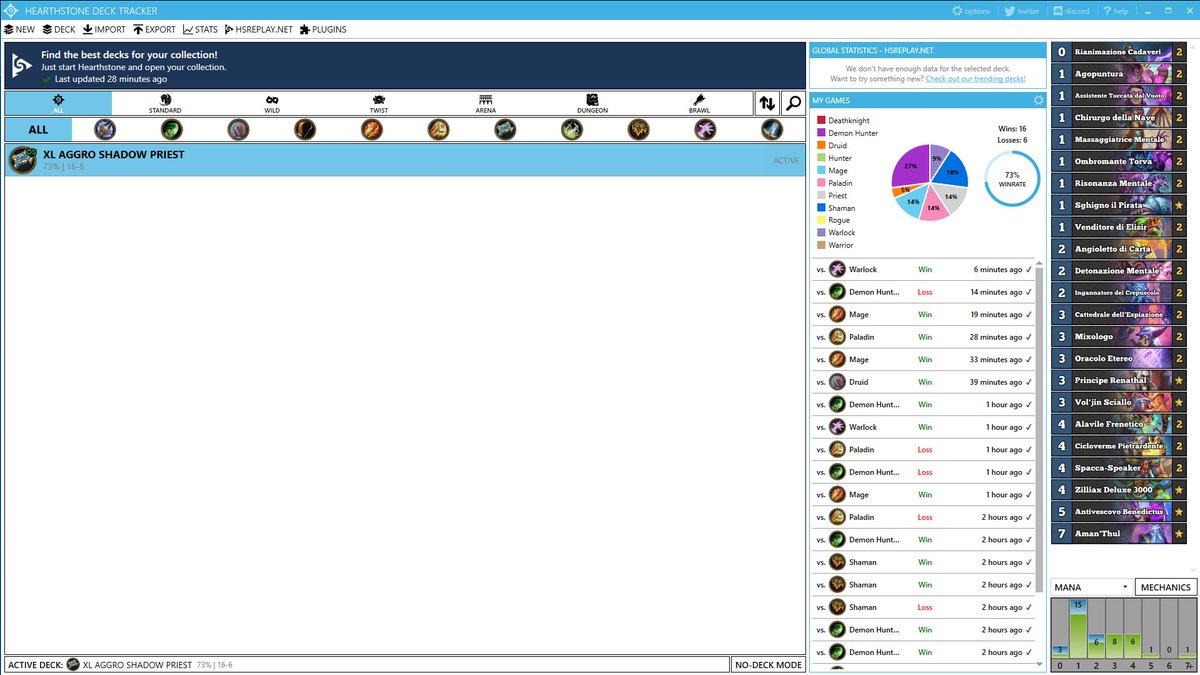Image resolution: width=1200 pixels, height=675 pixels.
Task: Filter decks by Rogue class icon
Action: click(x=571, y=129)
